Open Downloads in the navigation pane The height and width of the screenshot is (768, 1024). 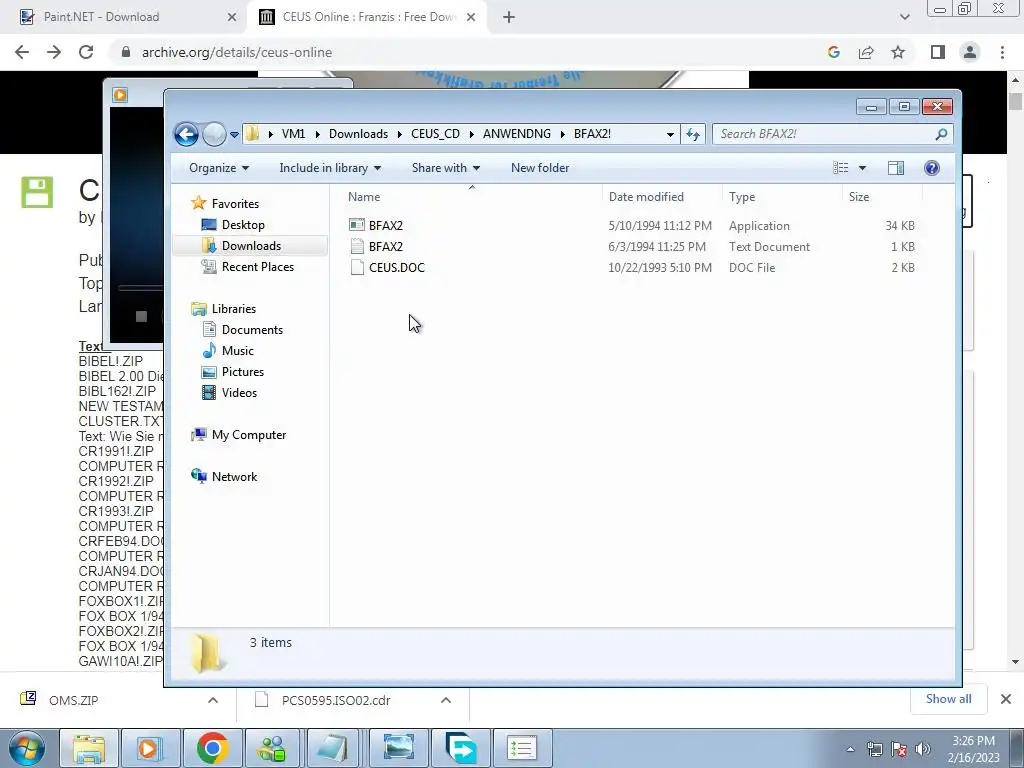(251, 246)
